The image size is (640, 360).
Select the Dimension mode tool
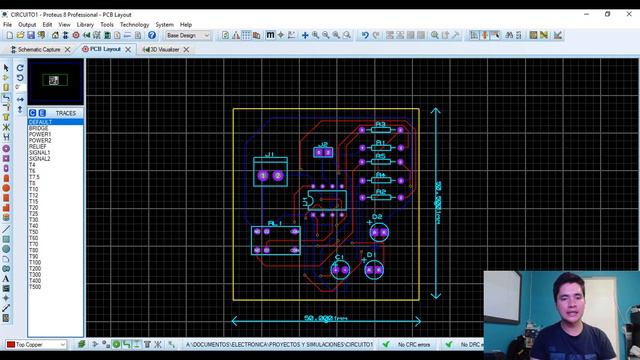pyautogui.click(x=6, y=309)
